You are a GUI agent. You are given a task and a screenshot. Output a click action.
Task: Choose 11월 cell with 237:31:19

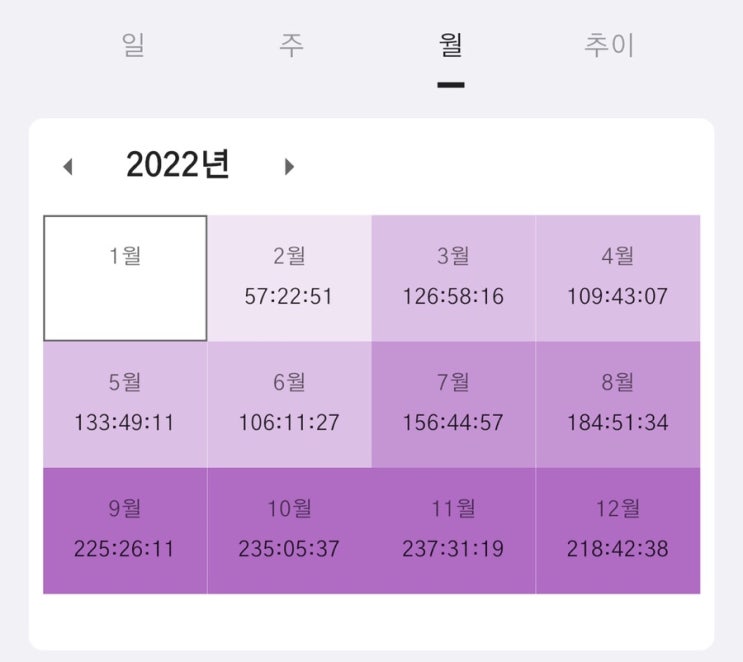click(x=453, y=530)
